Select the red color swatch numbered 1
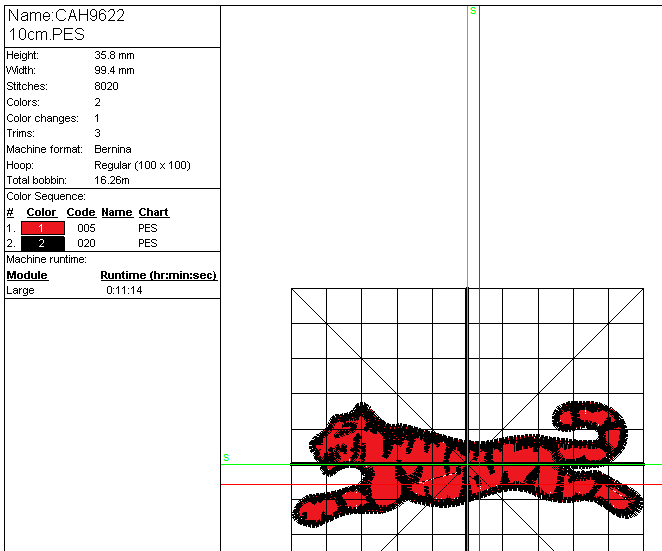This screenshot has height=551, width=662. [x=43, y=228]
